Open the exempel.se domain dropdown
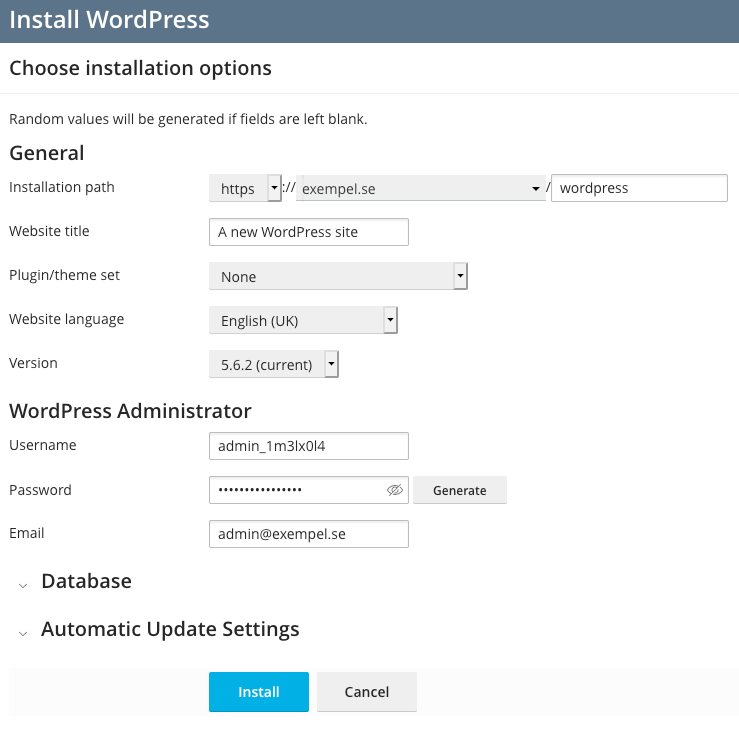This screenshot has height=735, width=739. (421, 188)
